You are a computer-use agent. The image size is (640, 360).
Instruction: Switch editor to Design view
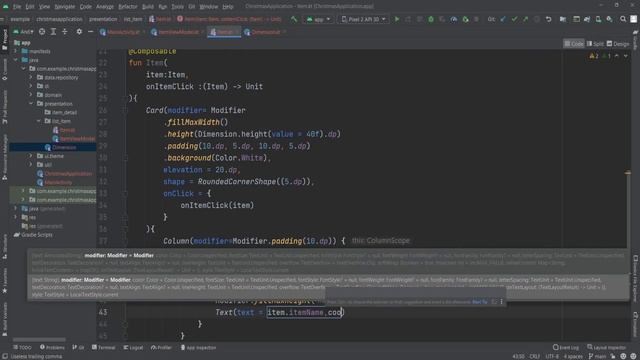618,44
